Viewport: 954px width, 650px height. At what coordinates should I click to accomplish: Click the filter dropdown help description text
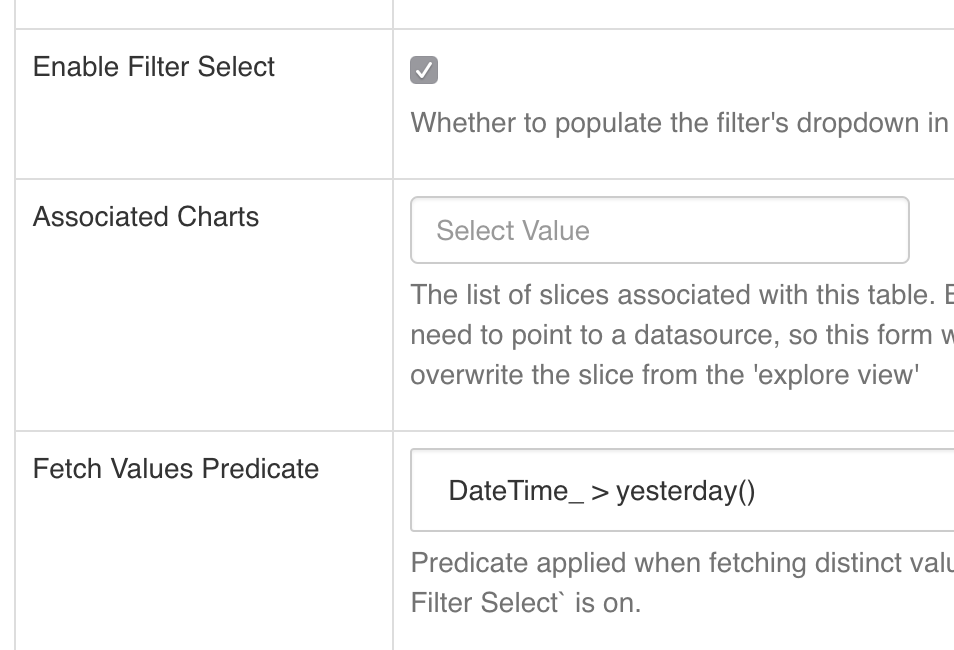tap(680, 123)
